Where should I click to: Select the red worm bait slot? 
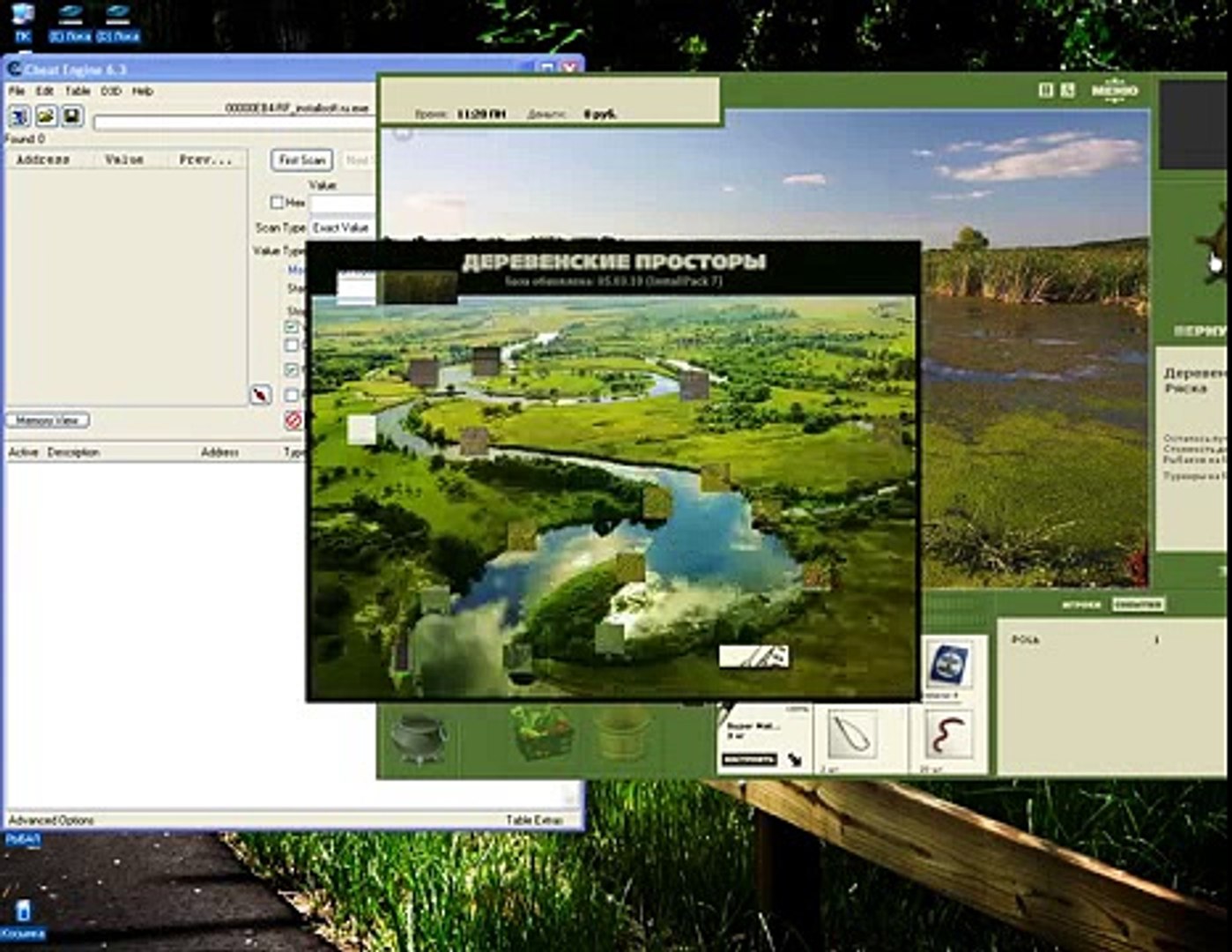947,735
